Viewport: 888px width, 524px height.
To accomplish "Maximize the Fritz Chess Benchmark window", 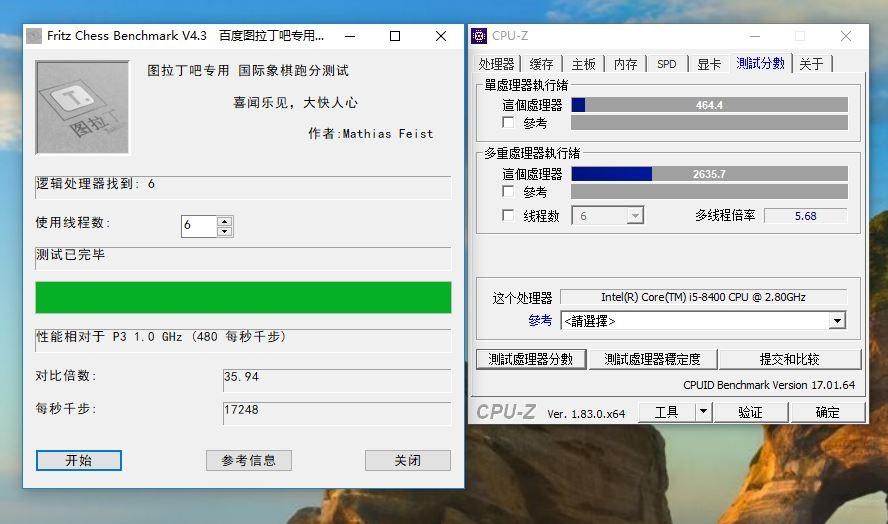I will point(395,36).
